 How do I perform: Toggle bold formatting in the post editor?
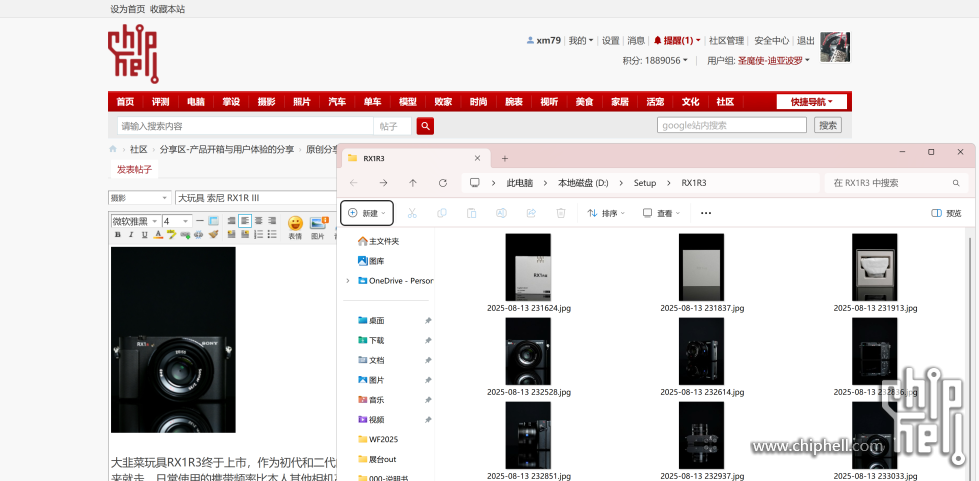click(117, 235)
